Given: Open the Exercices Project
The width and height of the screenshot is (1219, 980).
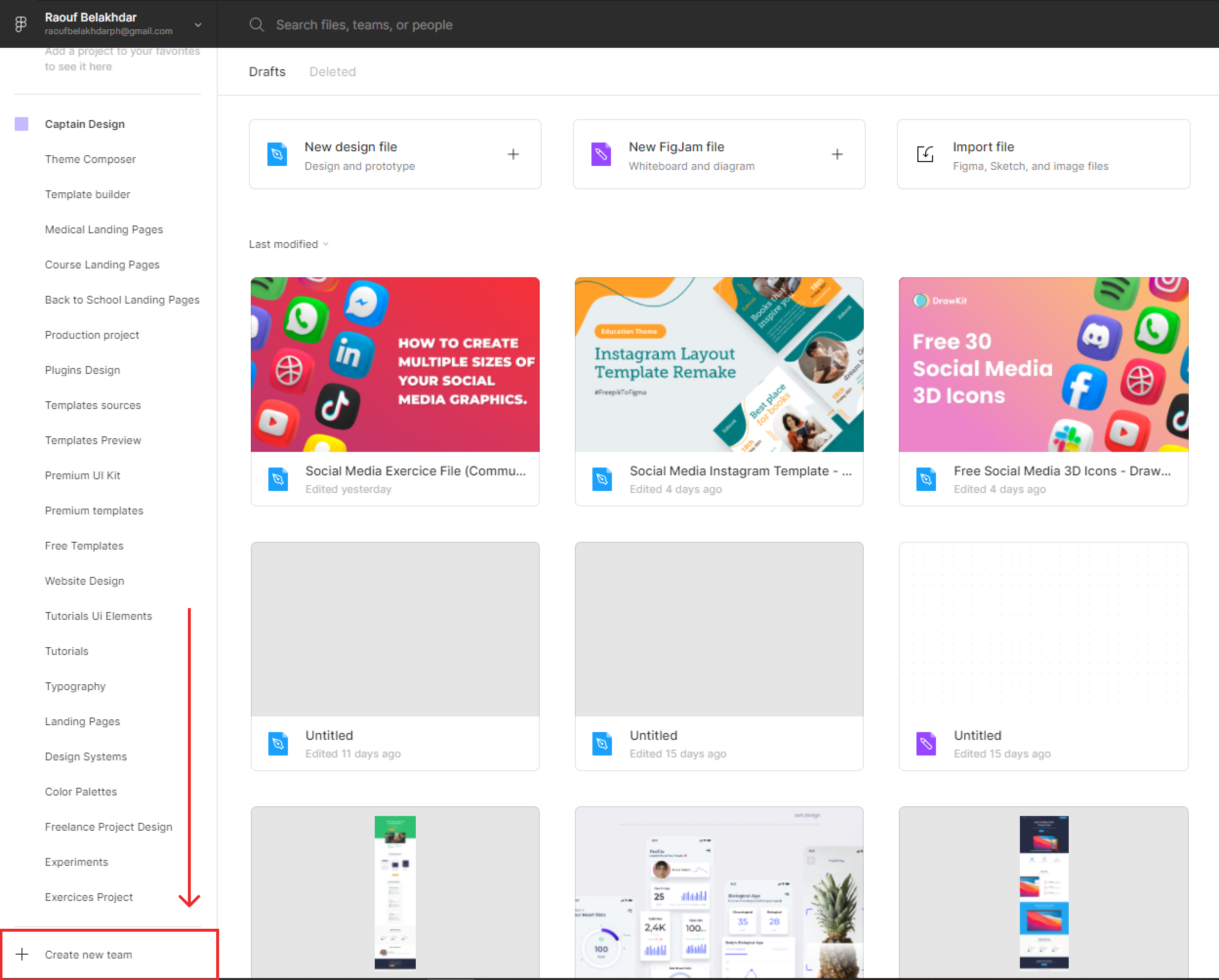Looking at the screenshot, I should coord(89,897).
